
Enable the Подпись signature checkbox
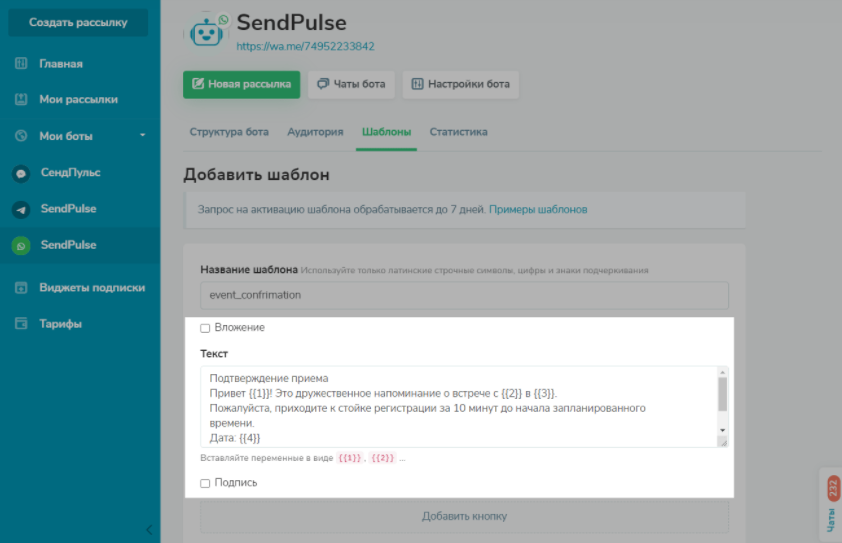point(205,483)
